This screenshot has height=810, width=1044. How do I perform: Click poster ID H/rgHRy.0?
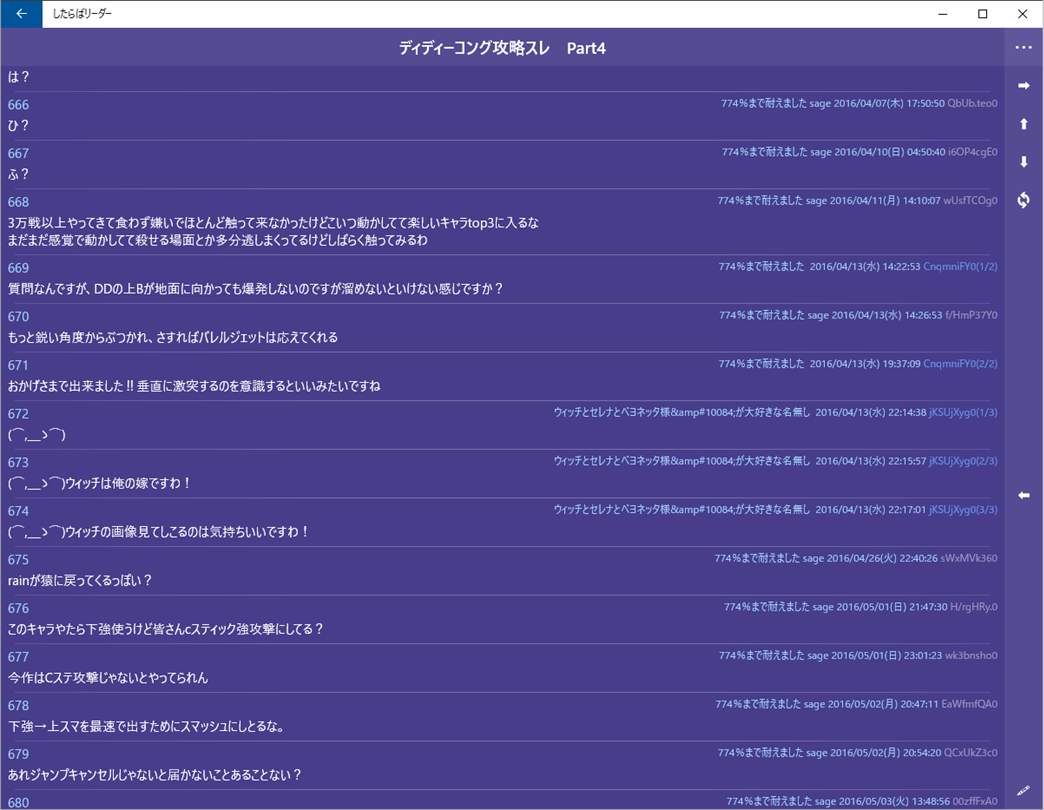973,607
